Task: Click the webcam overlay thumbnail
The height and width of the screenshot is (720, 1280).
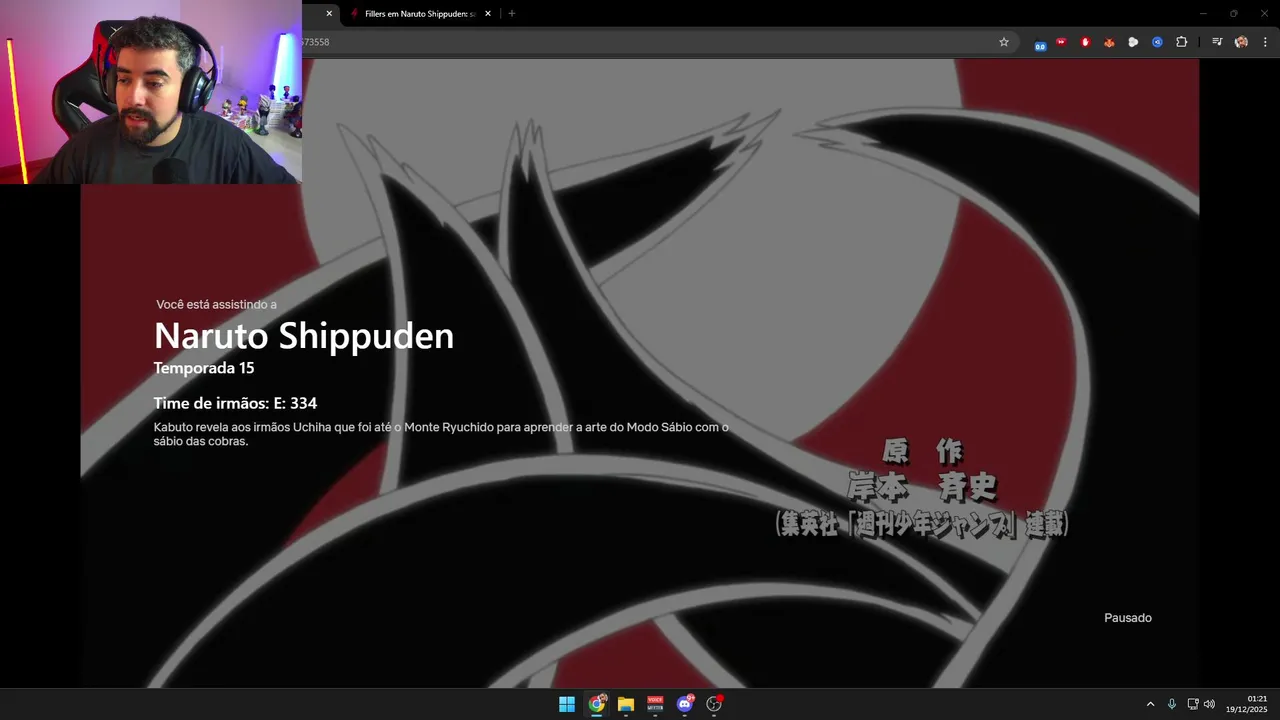Action: pyautogui.click(x=151, y=92)
